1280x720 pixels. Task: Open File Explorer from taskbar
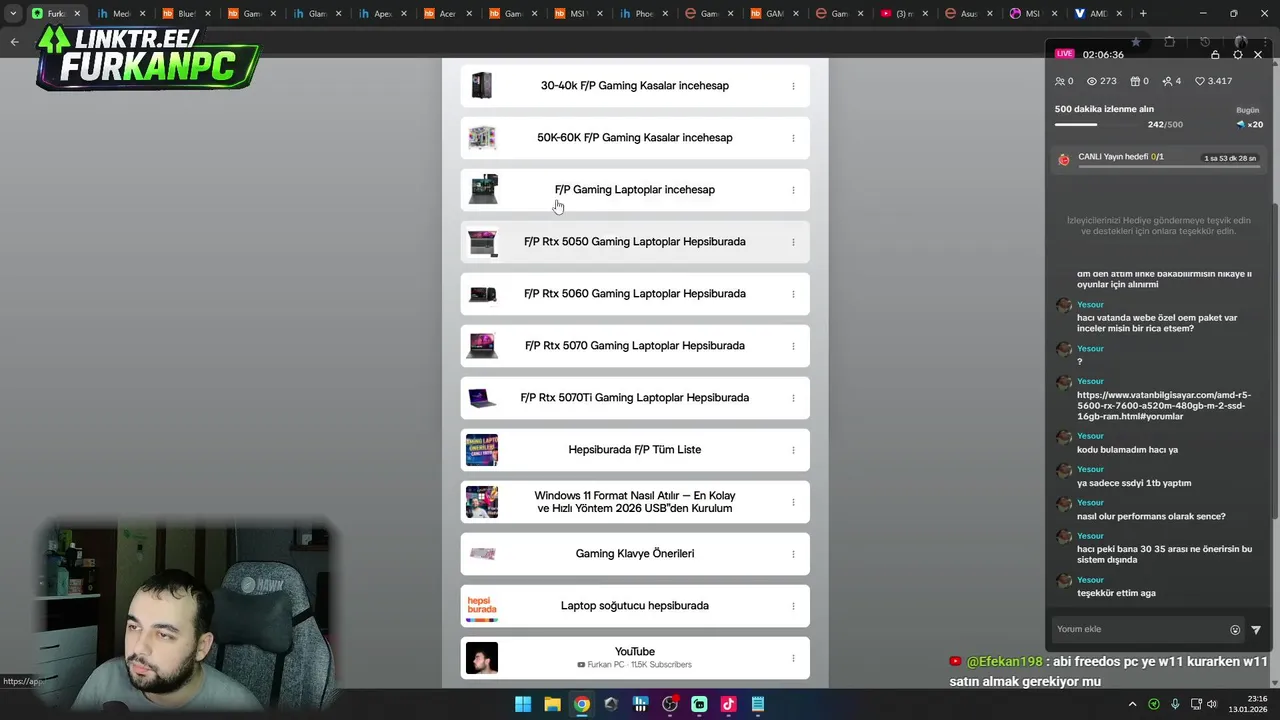pyautogui.click(x=552, y=704)
